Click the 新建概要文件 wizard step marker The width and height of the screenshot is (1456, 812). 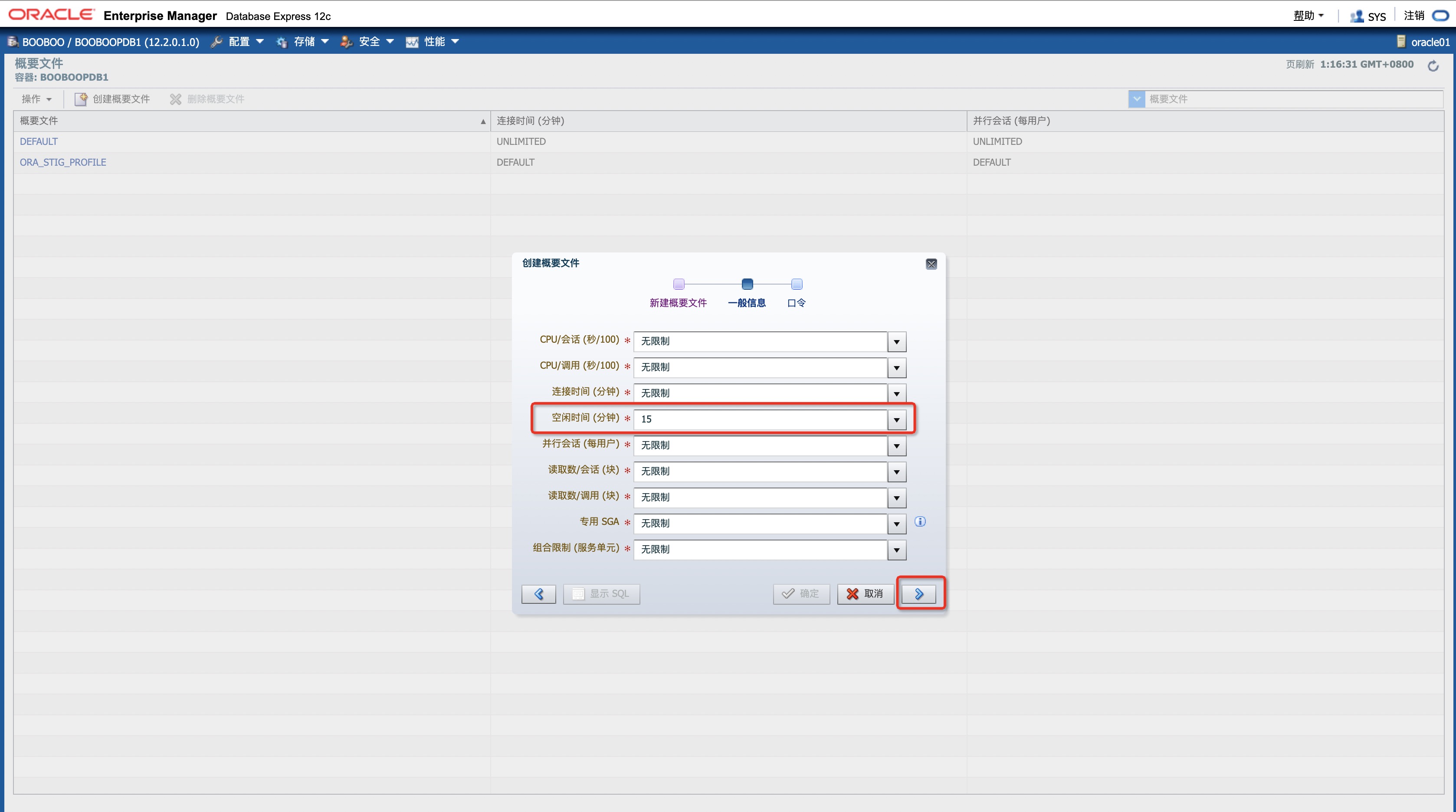[679, 284]
